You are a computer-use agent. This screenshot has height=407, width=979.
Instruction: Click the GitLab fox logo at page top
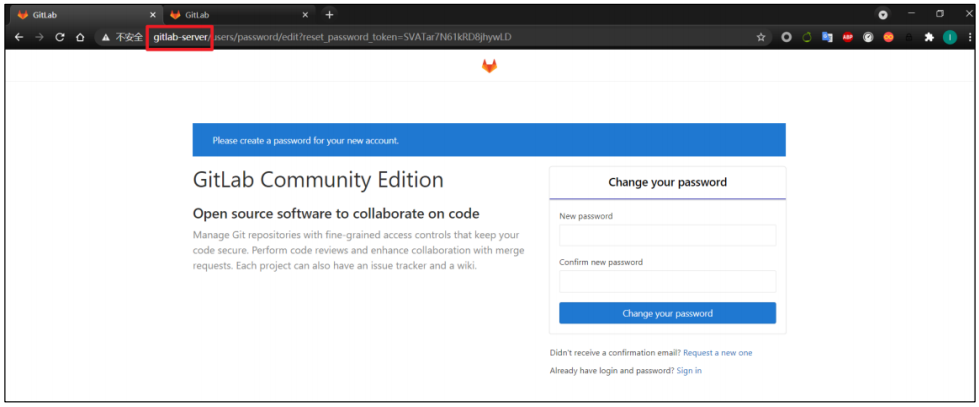click(x=490, y=66)
